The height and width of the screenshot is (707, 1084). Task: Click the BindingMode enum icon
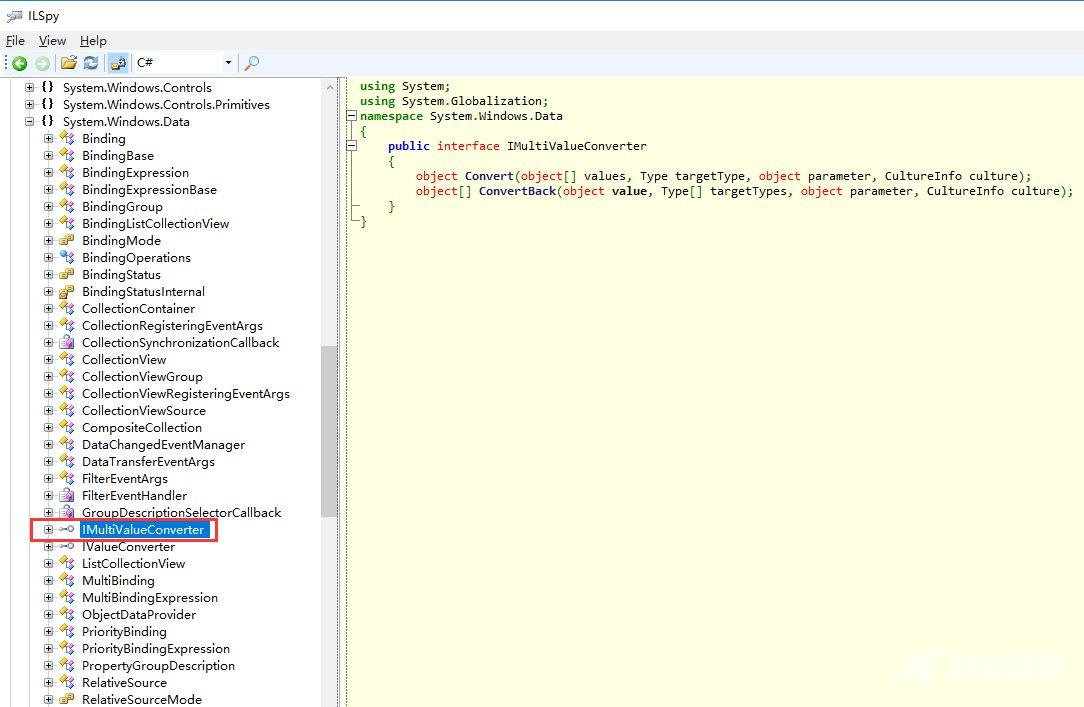[67, 241]
